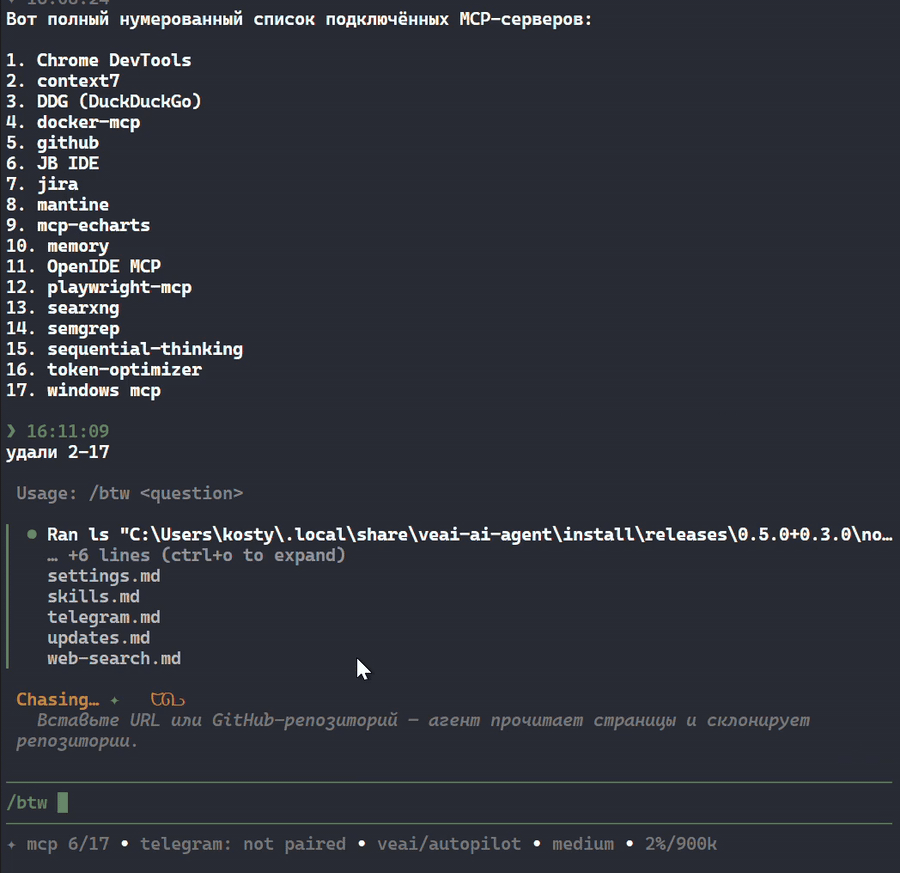Select list entry '3. DDG (DuckDuckGo)'
This screenshot has width=900, height=873.
point(104,102)
